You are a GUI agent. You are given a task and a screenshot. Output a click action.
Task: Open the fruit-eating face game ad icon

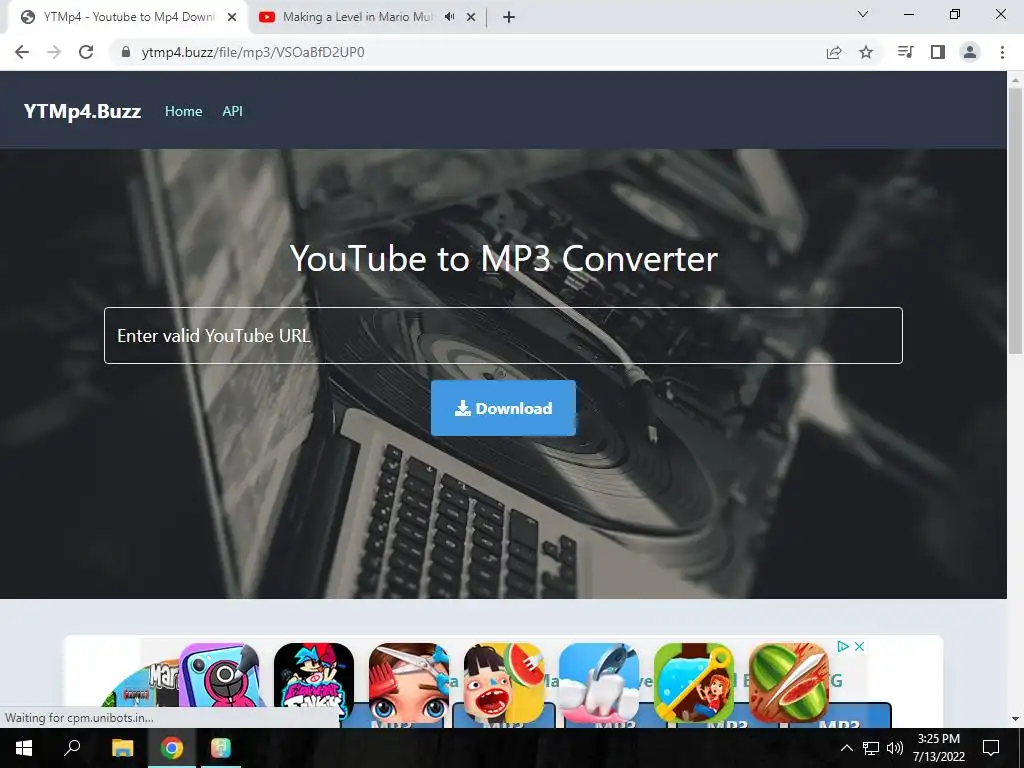(x=504, y=683)
